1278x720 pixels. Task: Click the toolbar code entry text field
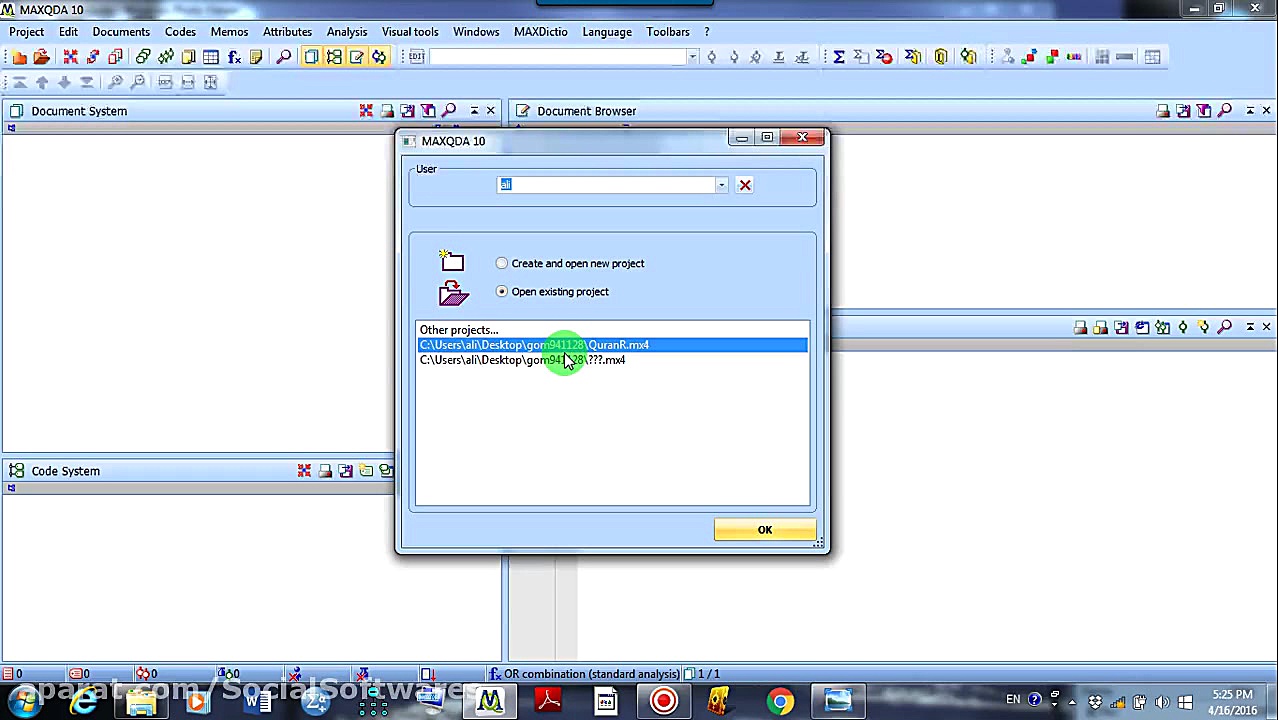click(558, 57)
